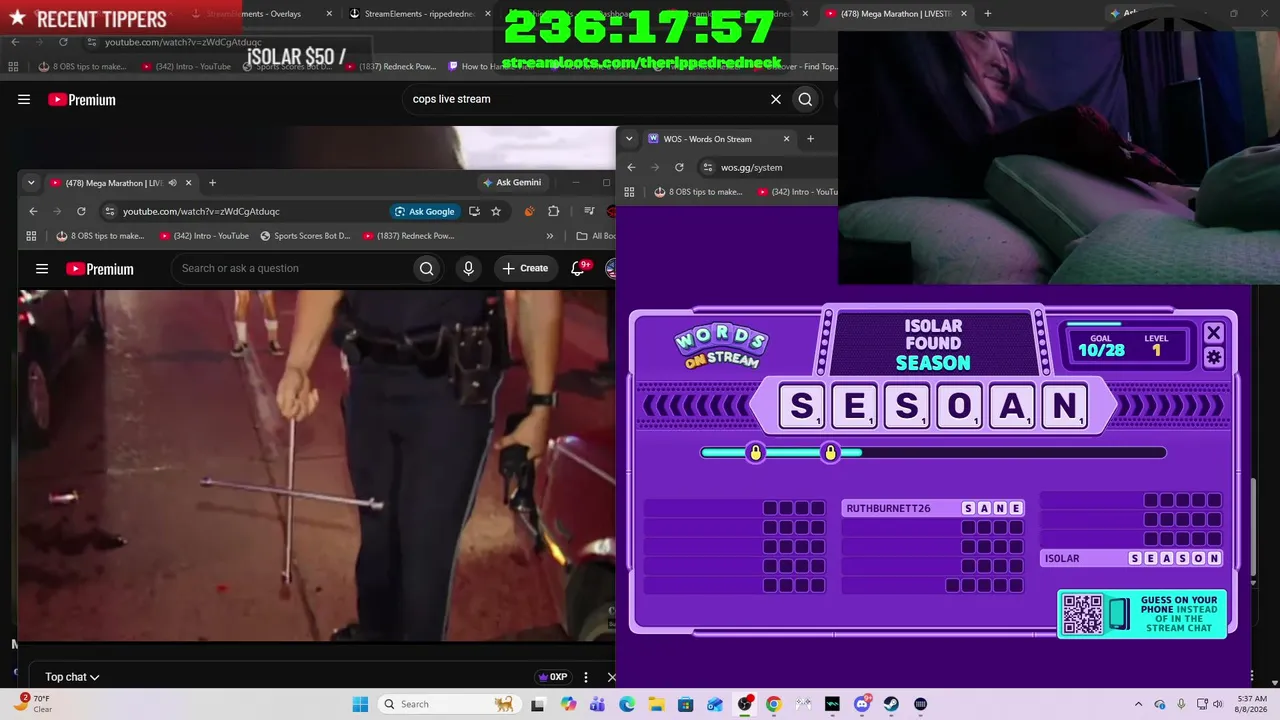Open '8 OBS tips to make...' bookmark in front window

click(x=100, y=236)
